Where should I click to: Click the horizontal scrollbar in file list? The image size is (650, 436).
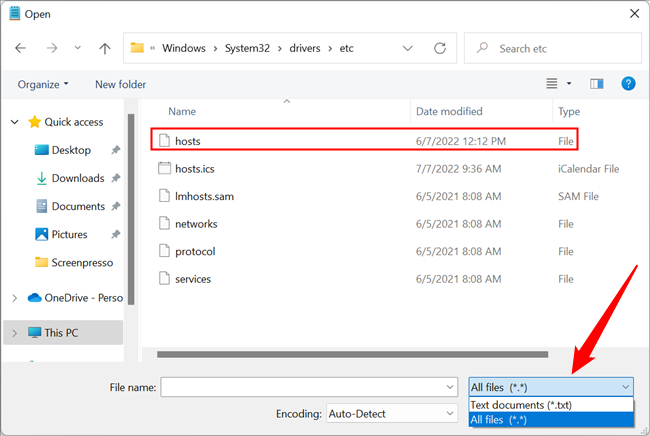pyautogui.click(x=350, y=353)
